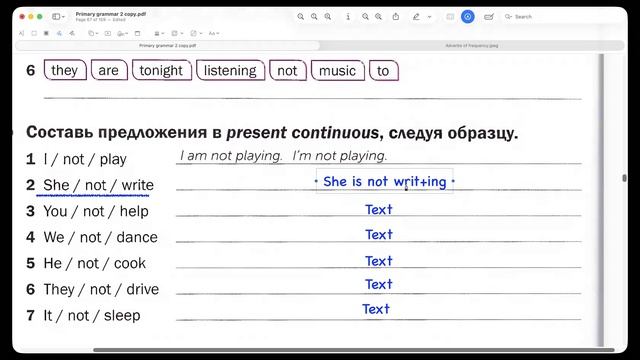
Task: Click the 'She / not / write' prompt
Action: click(98, 185)
